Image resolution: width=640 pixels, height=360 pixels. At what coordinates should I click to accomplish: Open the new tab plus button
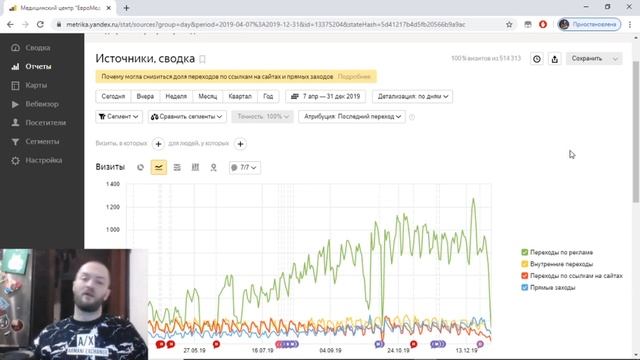pyautogui.click(x=126, y=8)
